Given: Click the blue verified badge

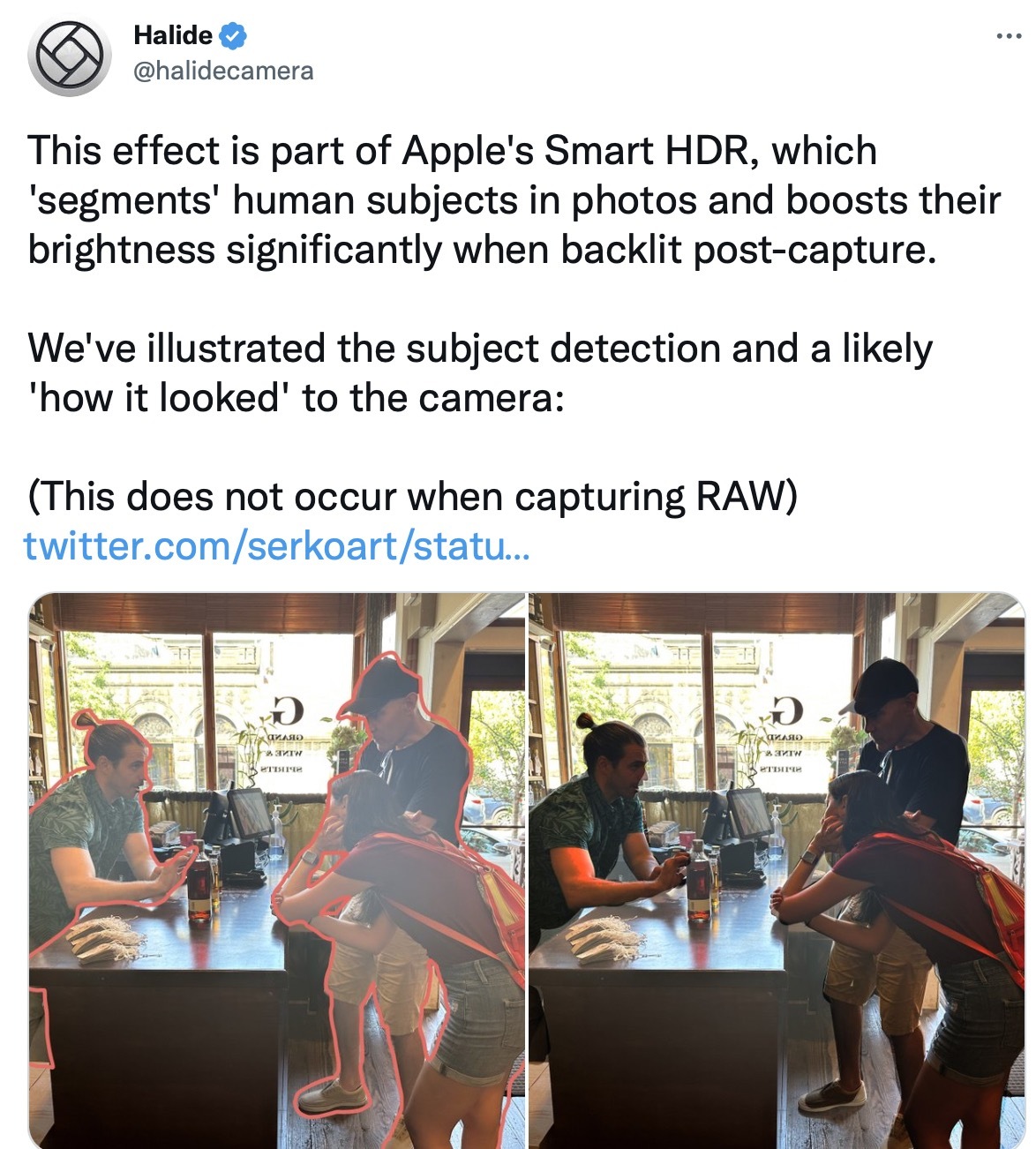Looking at the screenshot, I should (233, 36).
